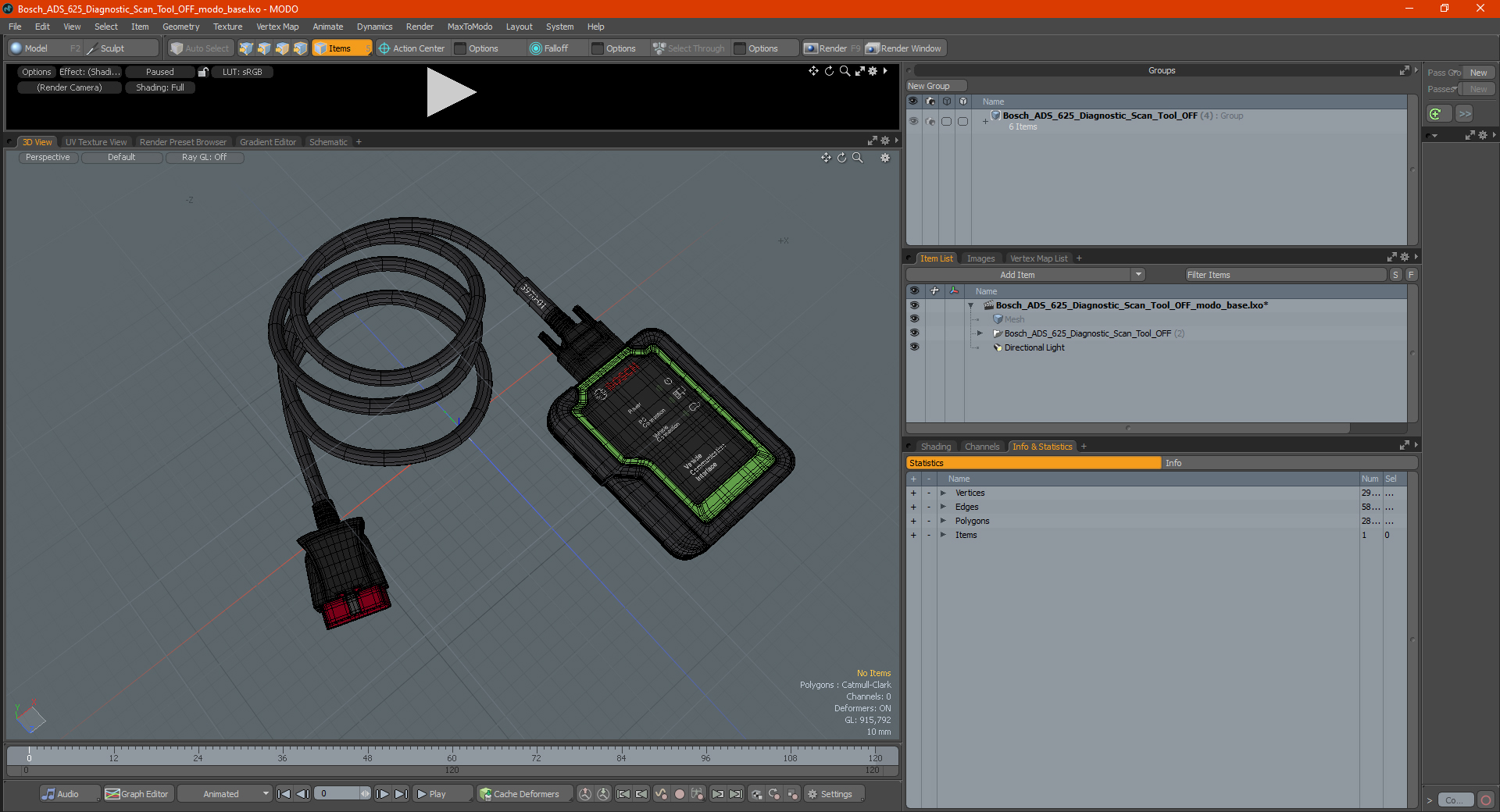This screenshot has width=1500, height=812.
Task: Open the Vertex Map menu
Action: 277,27
